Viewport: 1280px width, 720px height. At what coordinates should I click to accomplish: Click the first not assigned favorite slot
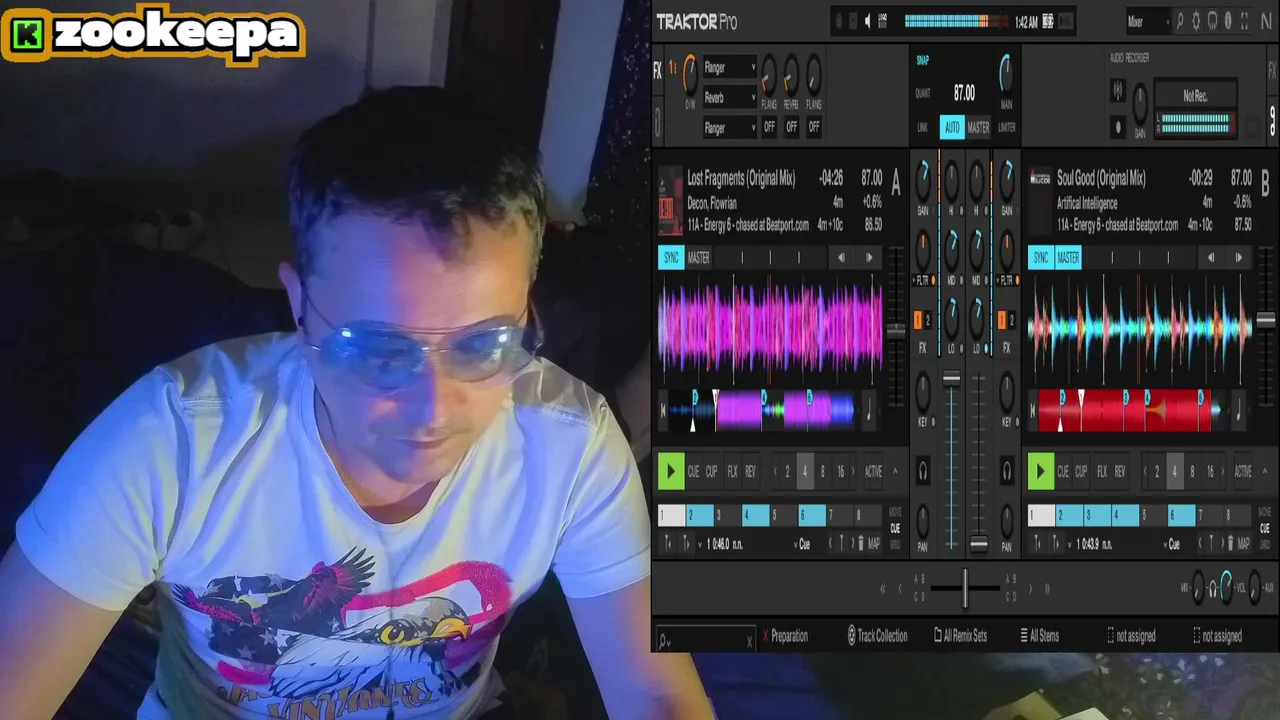coord(1131,636)
